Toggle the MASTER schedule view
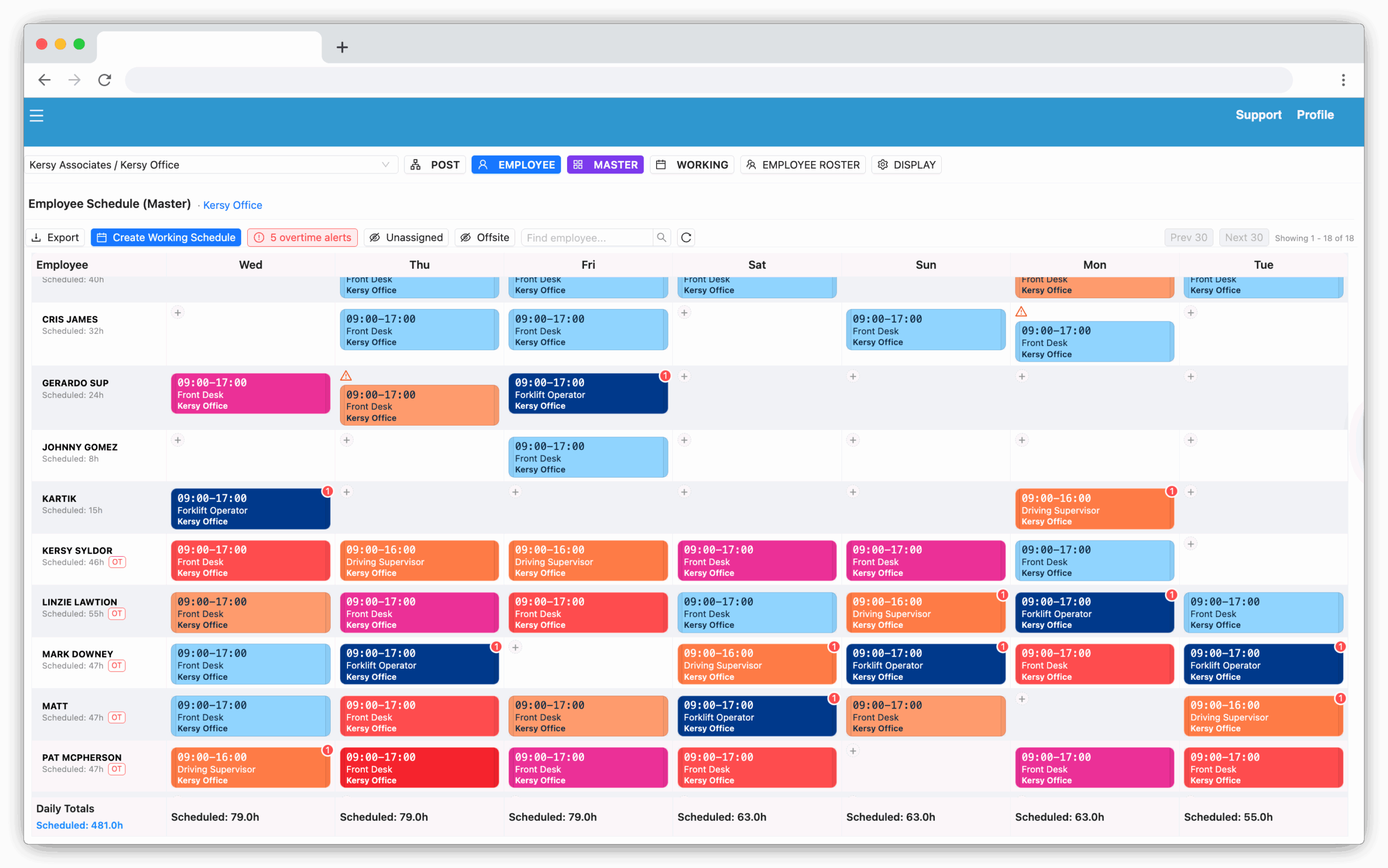This screenshot has width=1388, height=868. coord(605,165)
